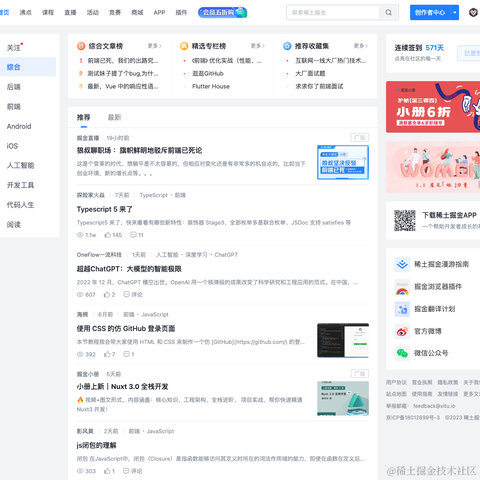Open 更多 for 精选专栏榜

(x=257, y=46)
